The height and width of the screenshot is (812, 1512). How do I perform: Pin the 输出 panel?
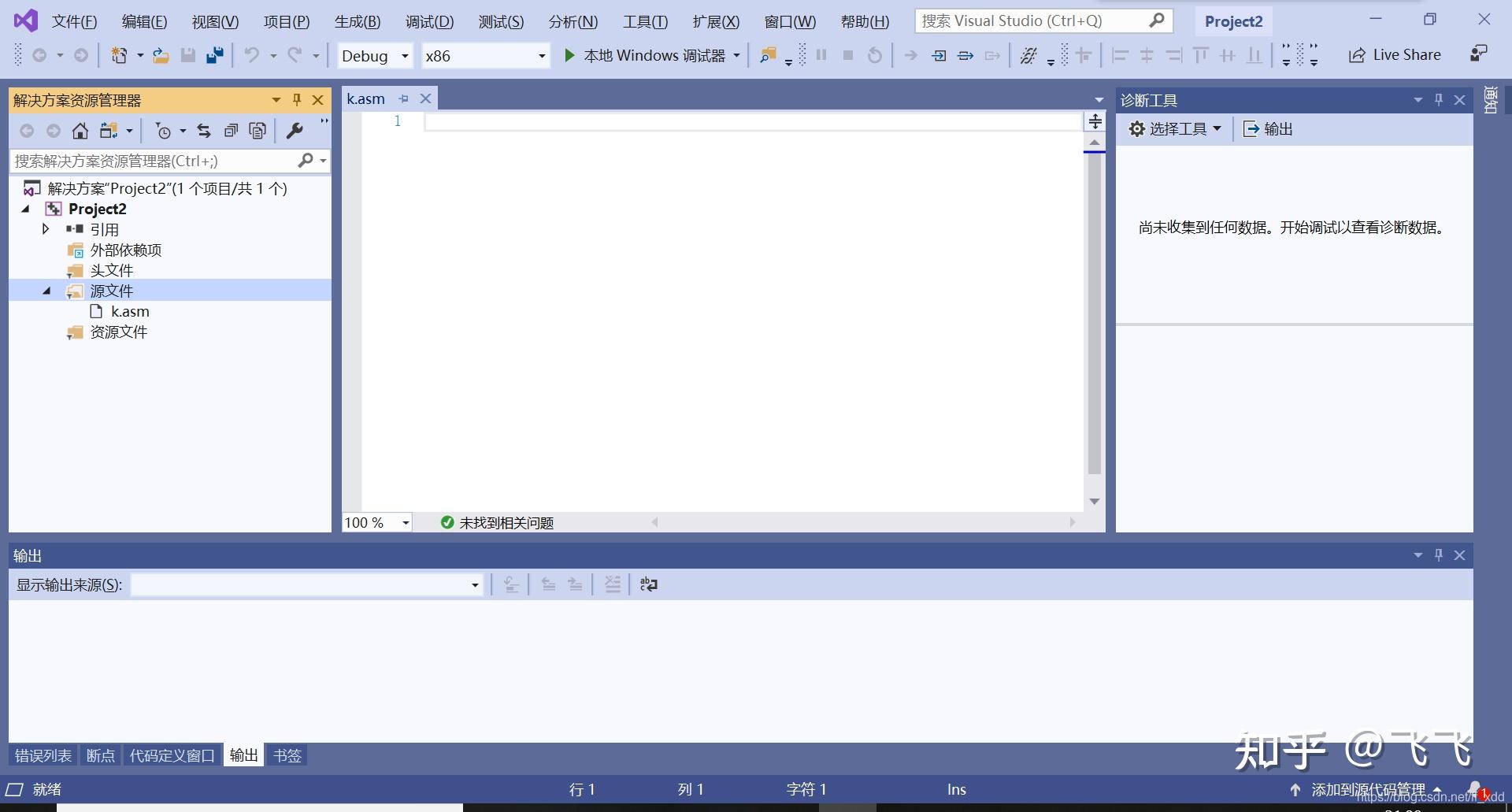[1439, 554]
